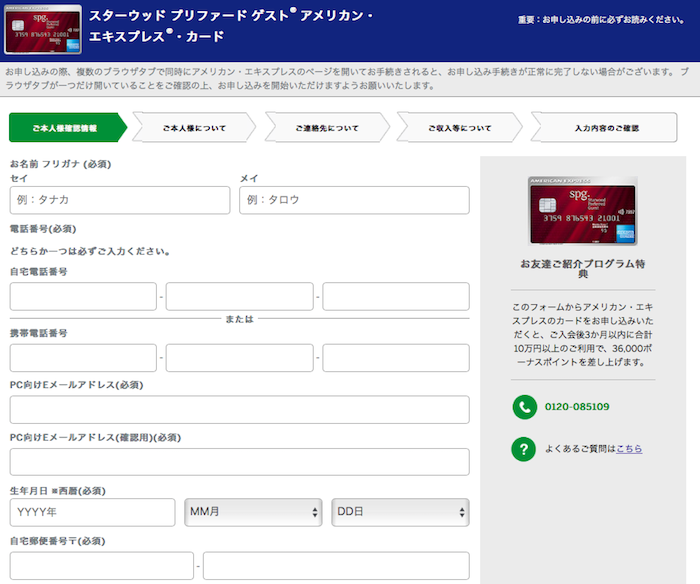This screenshot has height=584, width=700.
Task: Open the MM月 month dropdown
Action: pyautogui.click(x=253, y=512)
